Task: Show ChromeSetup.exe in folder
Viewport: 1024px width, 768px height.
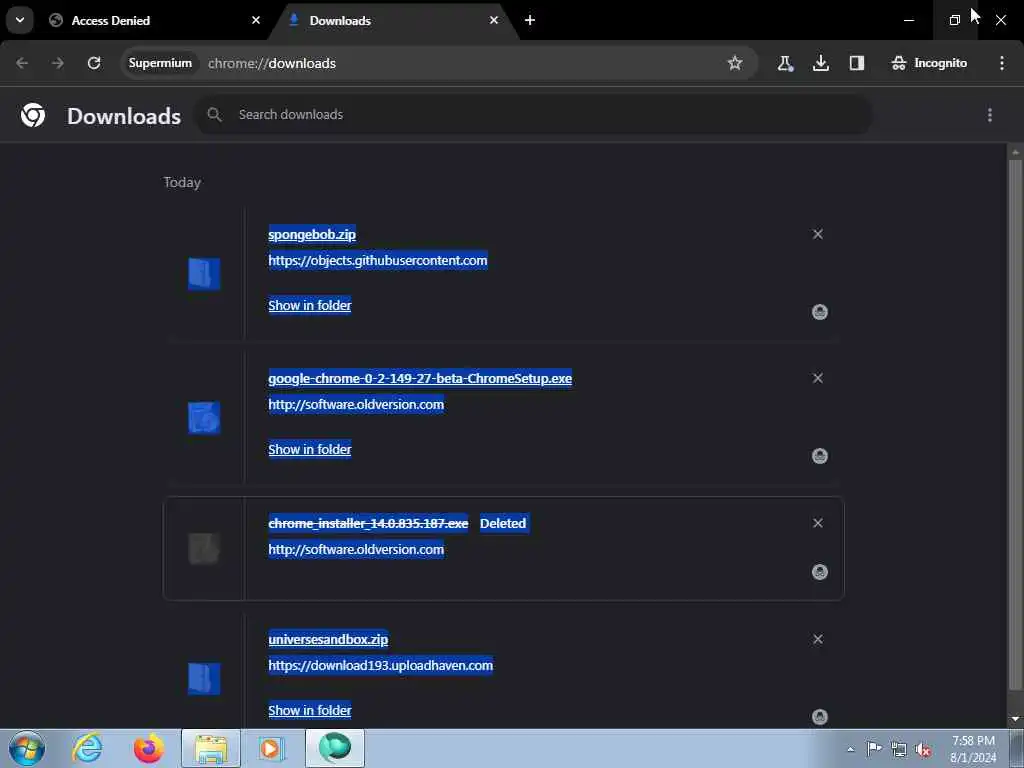Action: (310, 449)
